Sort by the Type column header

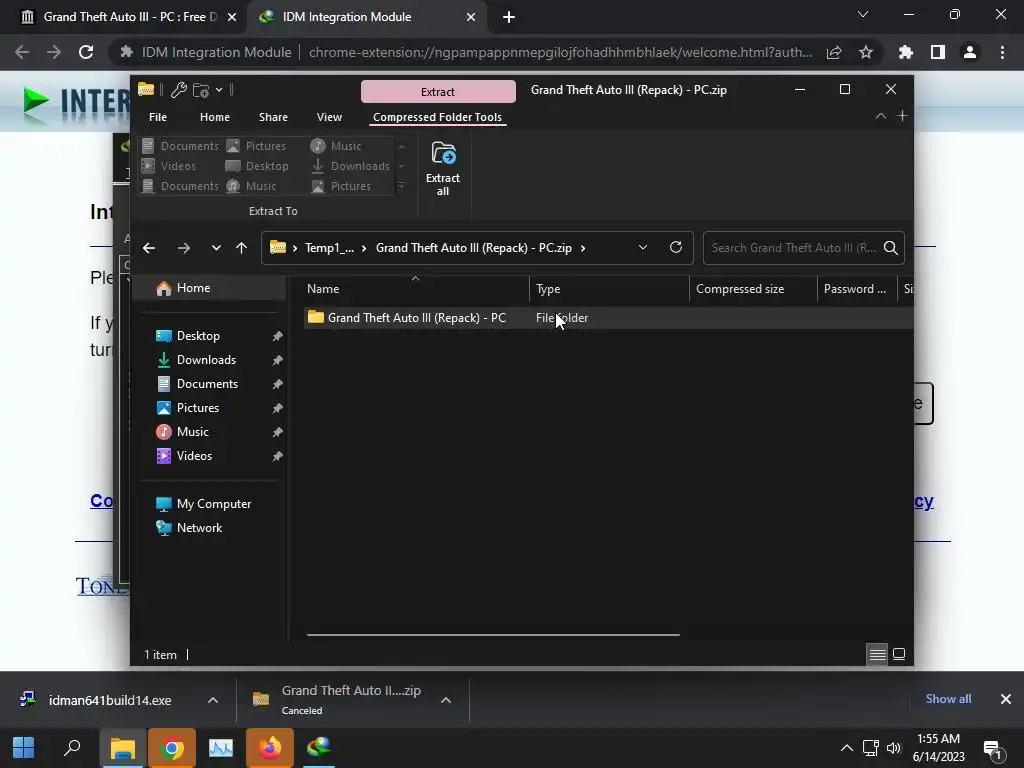(x=609, y=289)
